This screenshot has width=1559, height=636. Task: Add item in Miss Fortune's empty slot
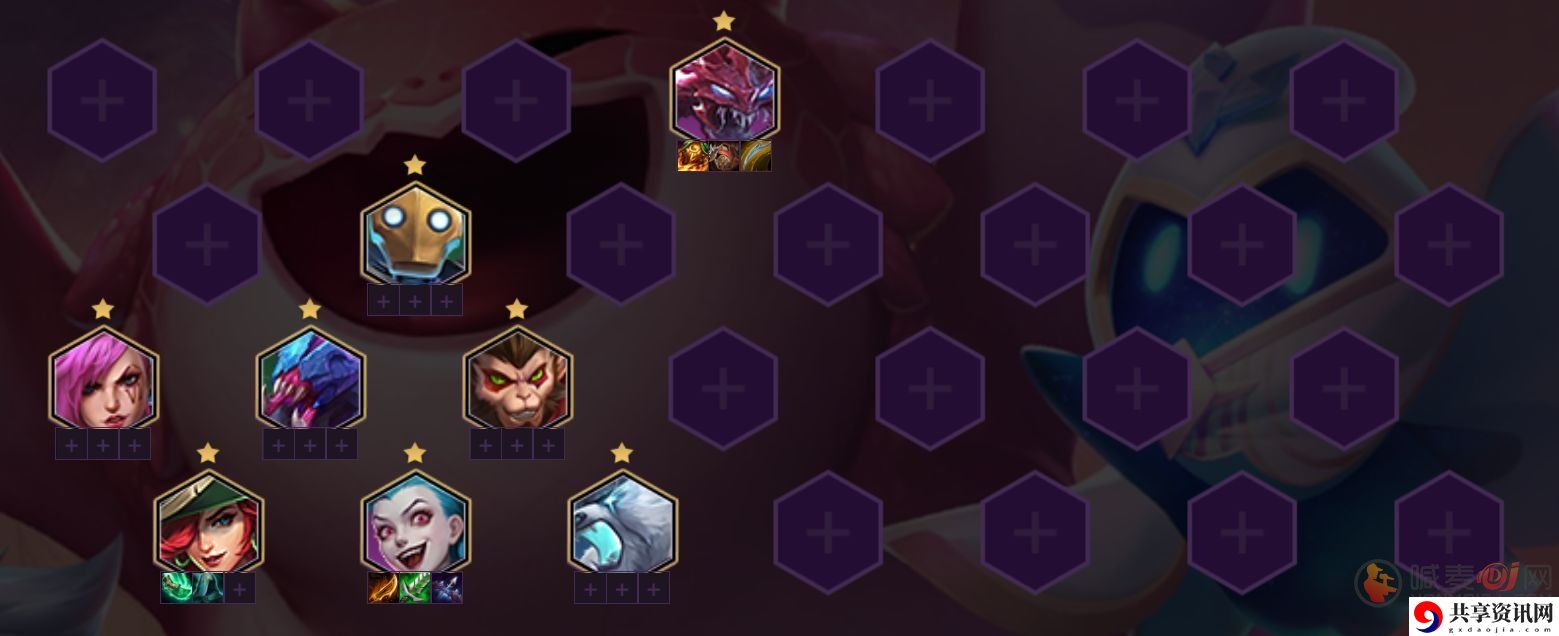(x=239, y=588)
